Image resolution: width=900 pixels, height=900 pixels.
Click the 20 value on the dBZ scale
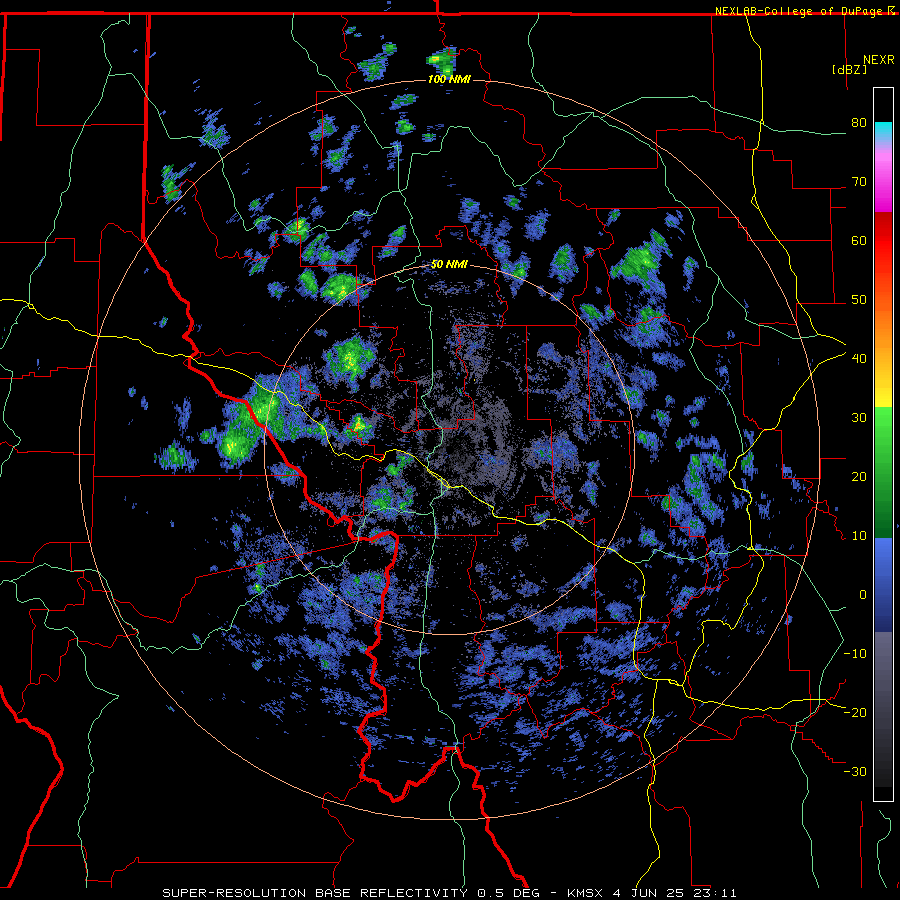coord(859,476)
